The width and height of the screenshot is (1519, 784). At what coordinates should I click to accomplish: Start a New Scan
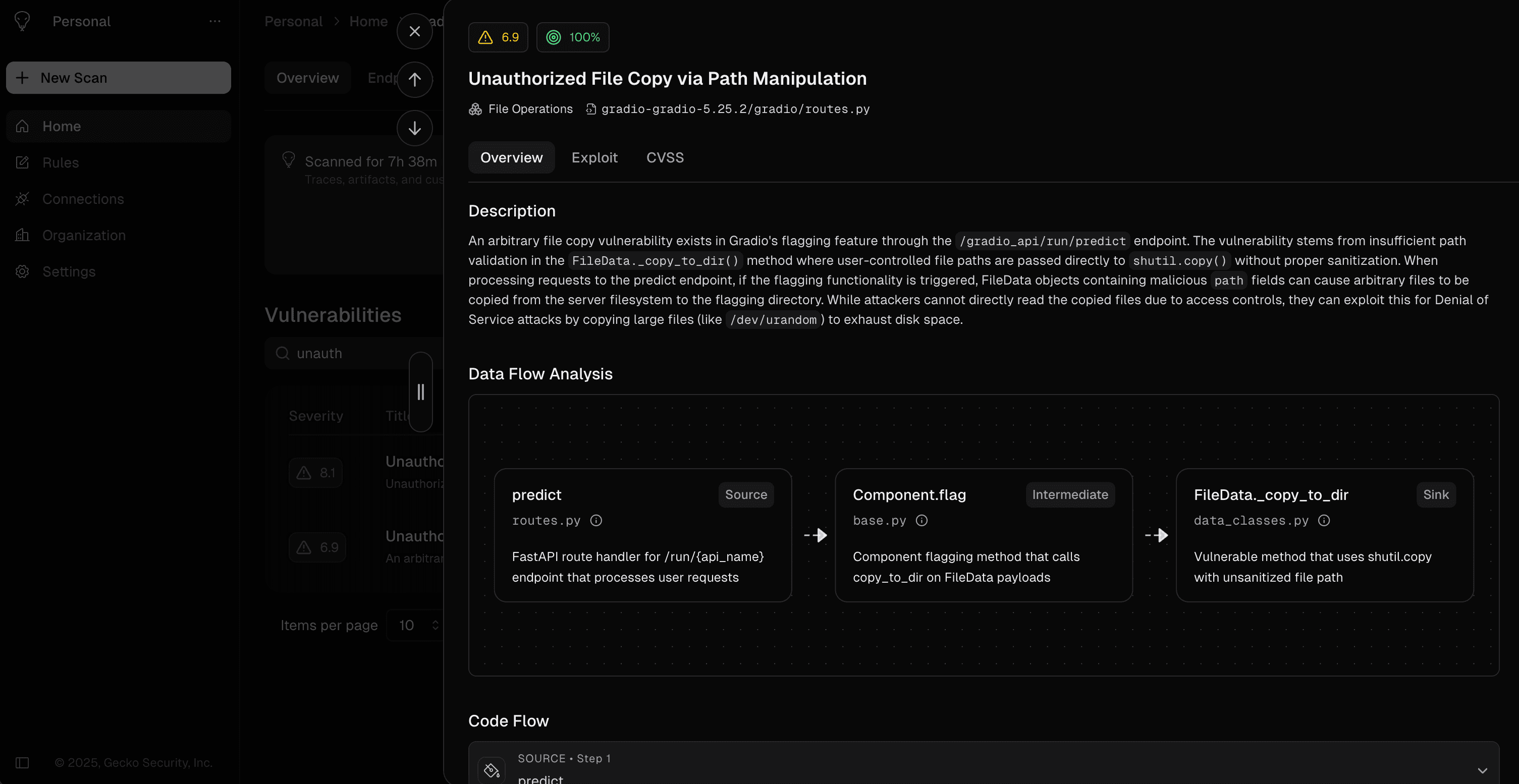119,78
